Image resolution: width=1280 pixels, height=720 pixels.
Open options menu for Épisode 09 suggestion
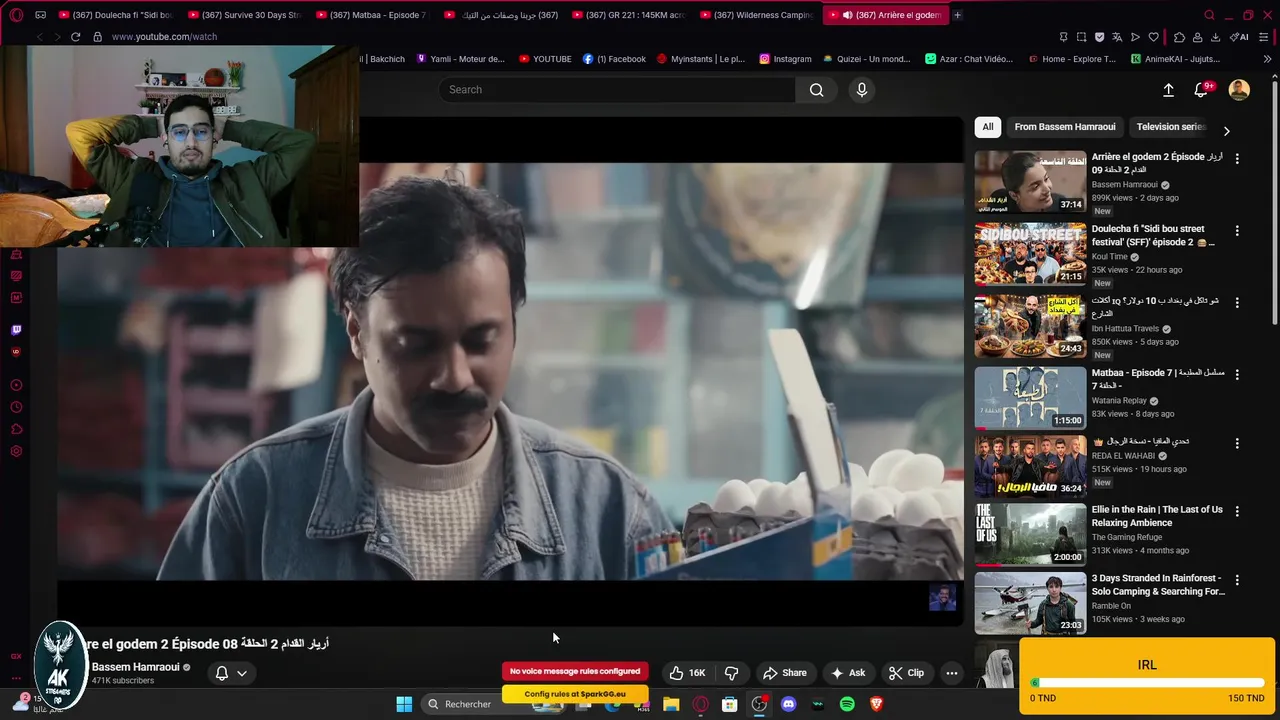(x=1237, y=158)
